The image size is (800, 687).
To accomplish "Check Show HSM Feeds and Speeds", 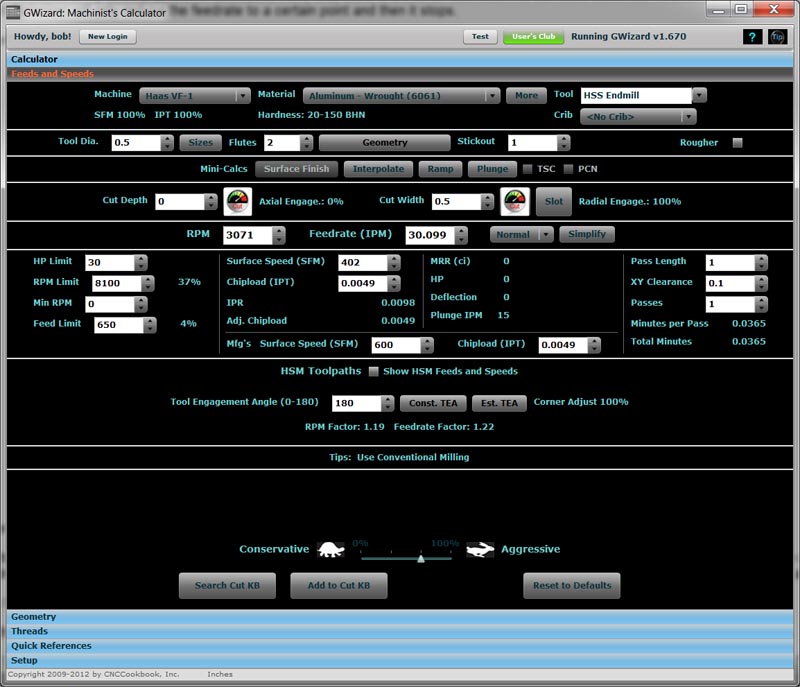I will pyautogui.click(x=373, y=371).
